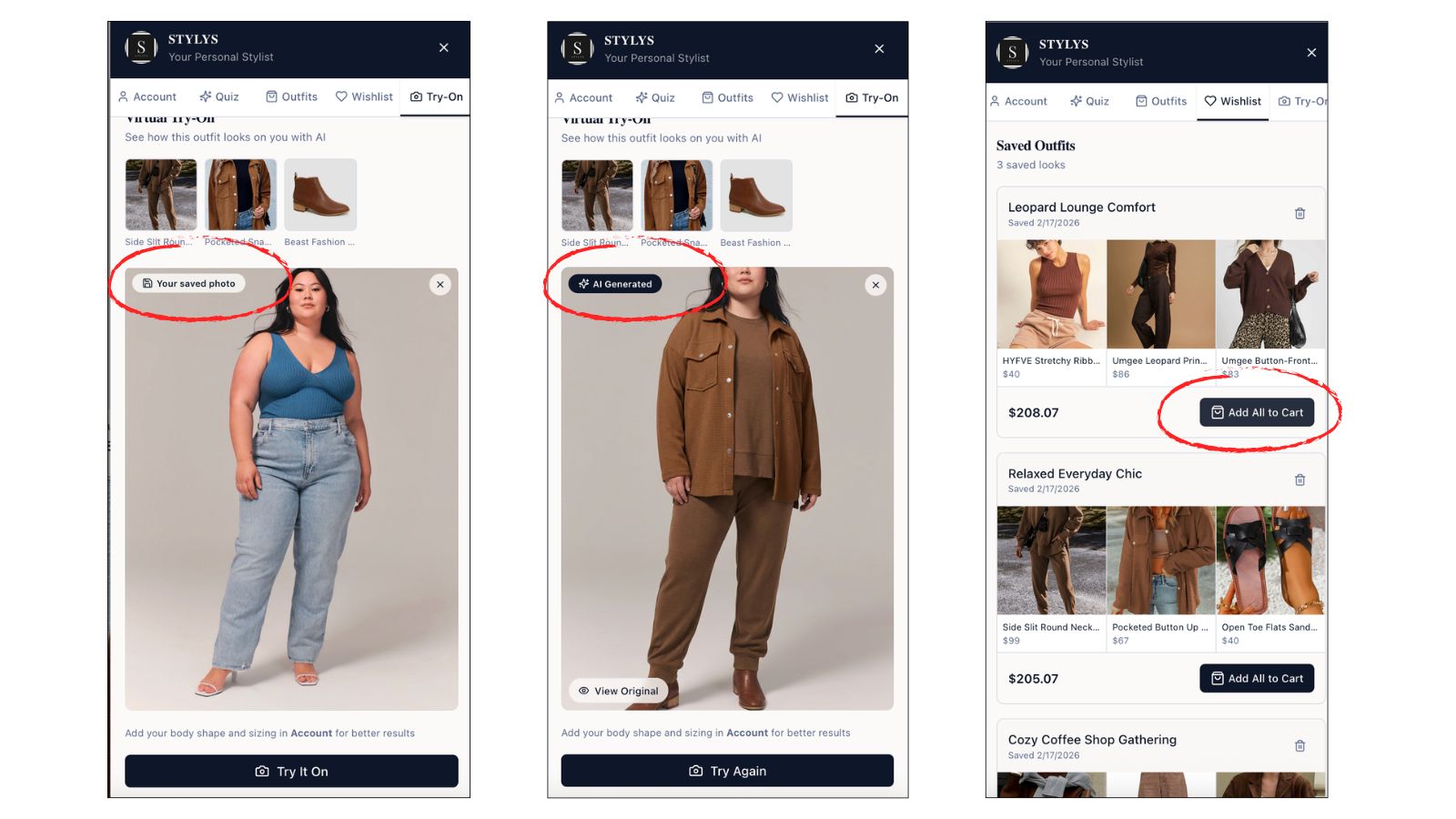
Task: Select Wishlist tab in the Saved Outfits panel
Action: point(1233,101)
